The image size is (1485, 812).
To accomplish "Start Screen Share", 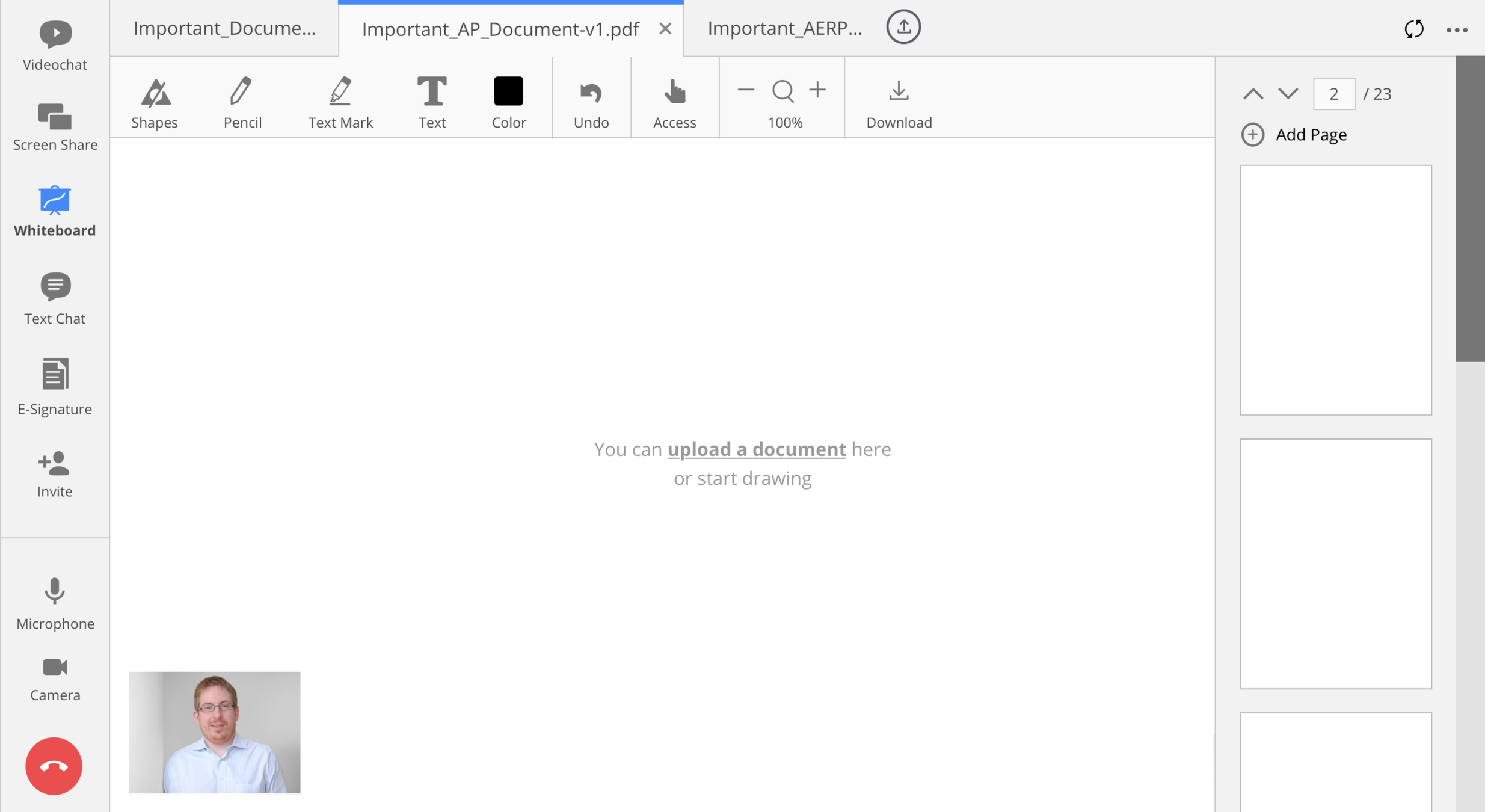I will coord(55,127).
